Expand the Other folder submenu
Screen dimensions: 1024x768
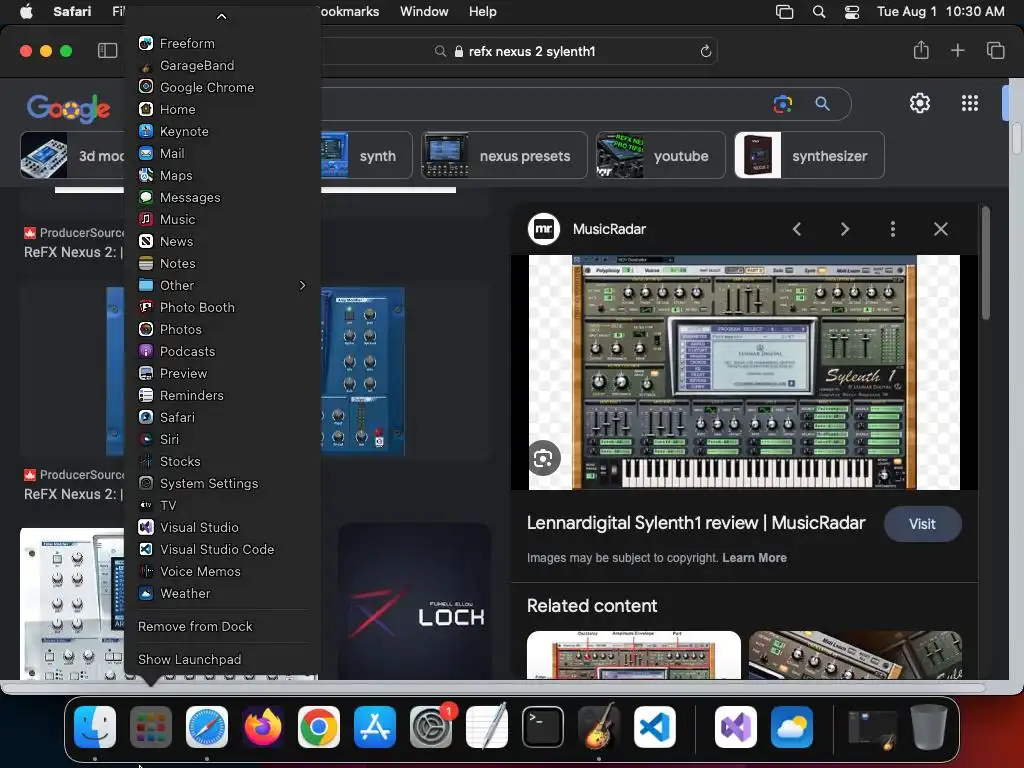pos(221,285)
